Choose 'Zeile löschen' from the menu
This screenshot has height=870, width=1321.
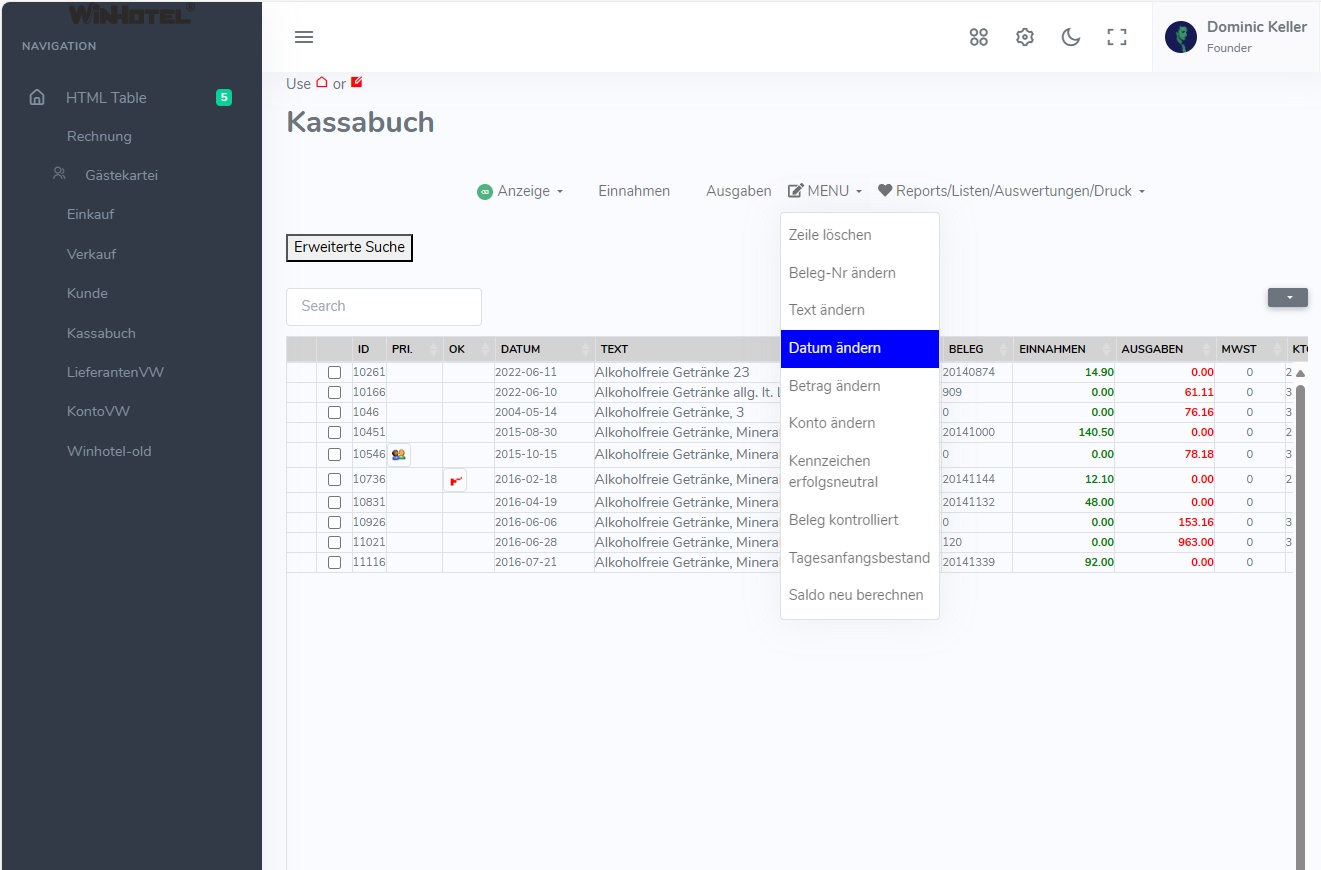click(x=860, y=235)
